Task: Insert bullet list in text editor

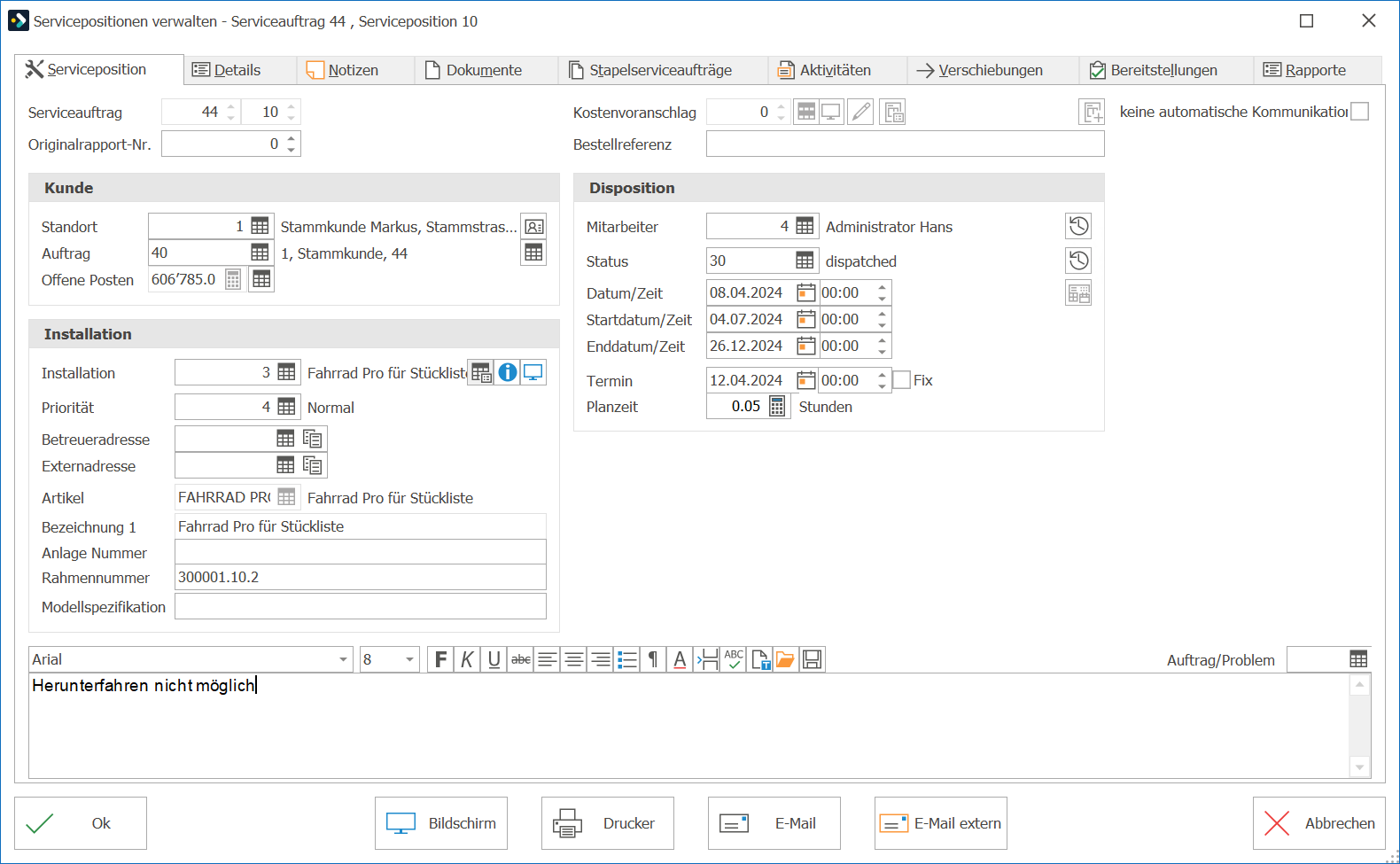Action: [x=627, y=659]
